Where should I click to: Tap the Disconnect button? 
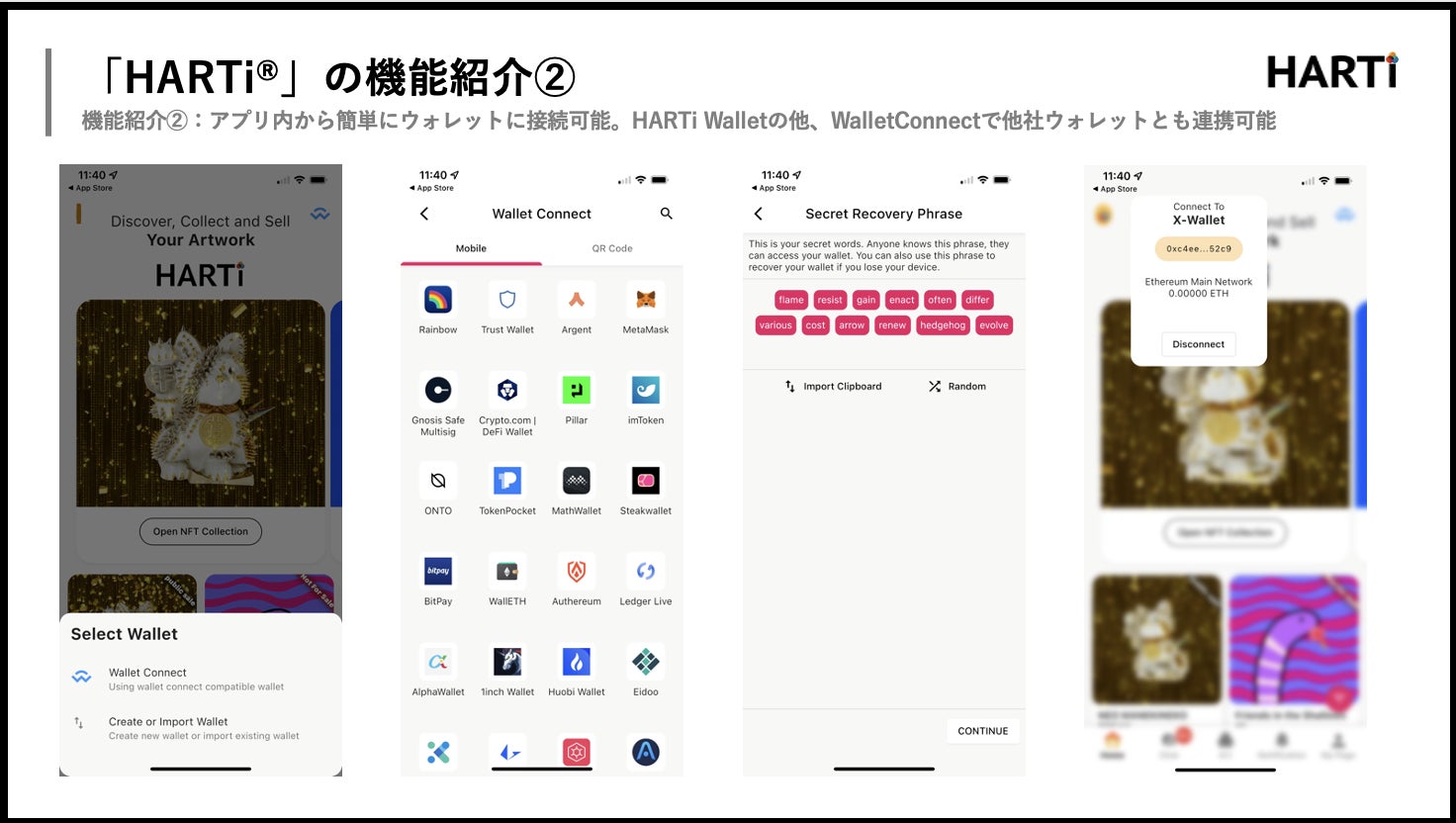(x=1199, y=344)
